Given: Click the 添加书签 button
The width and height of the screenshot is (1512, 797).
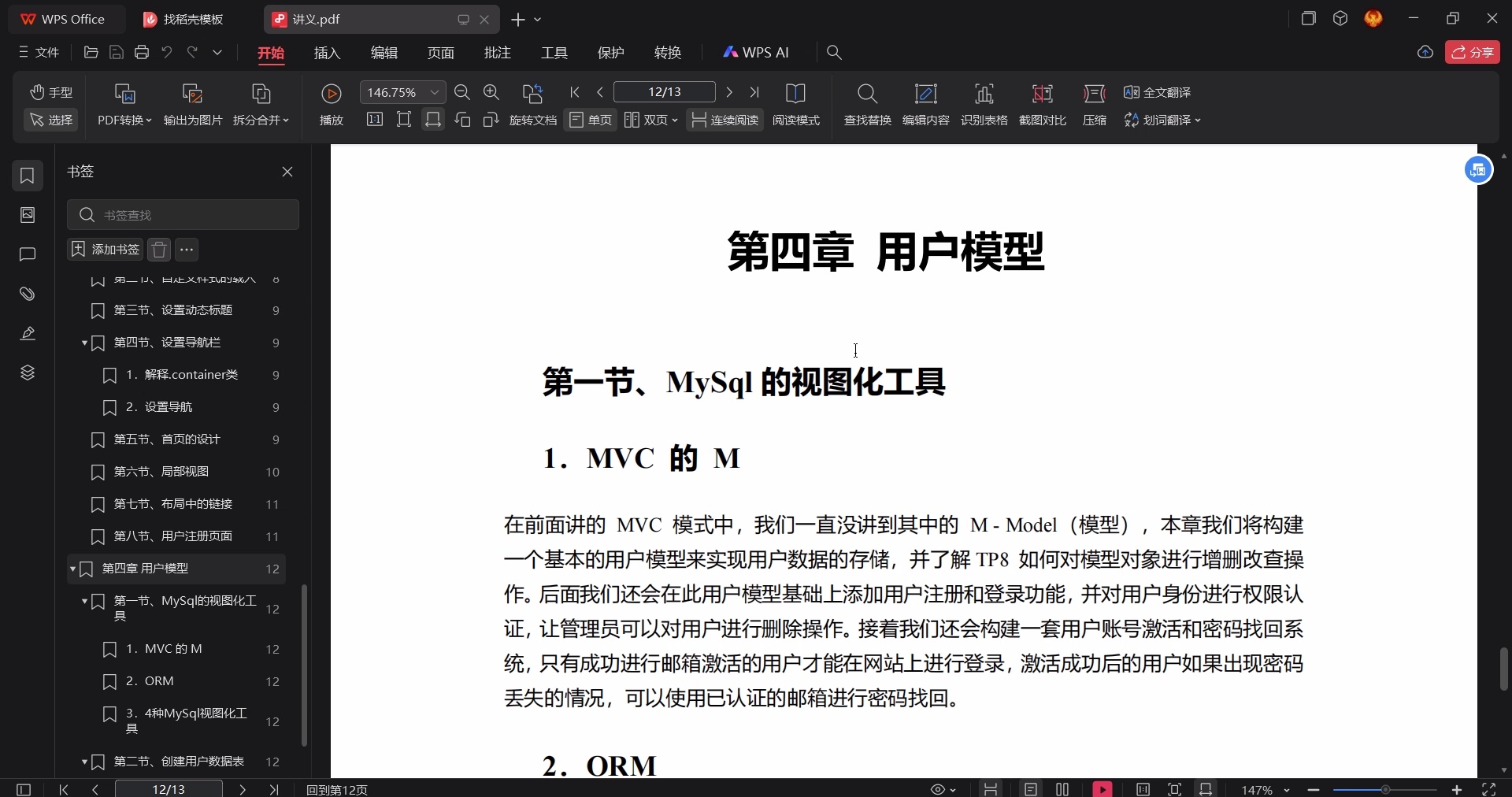Looking at the screenshot, I should (x=105, y=250).
